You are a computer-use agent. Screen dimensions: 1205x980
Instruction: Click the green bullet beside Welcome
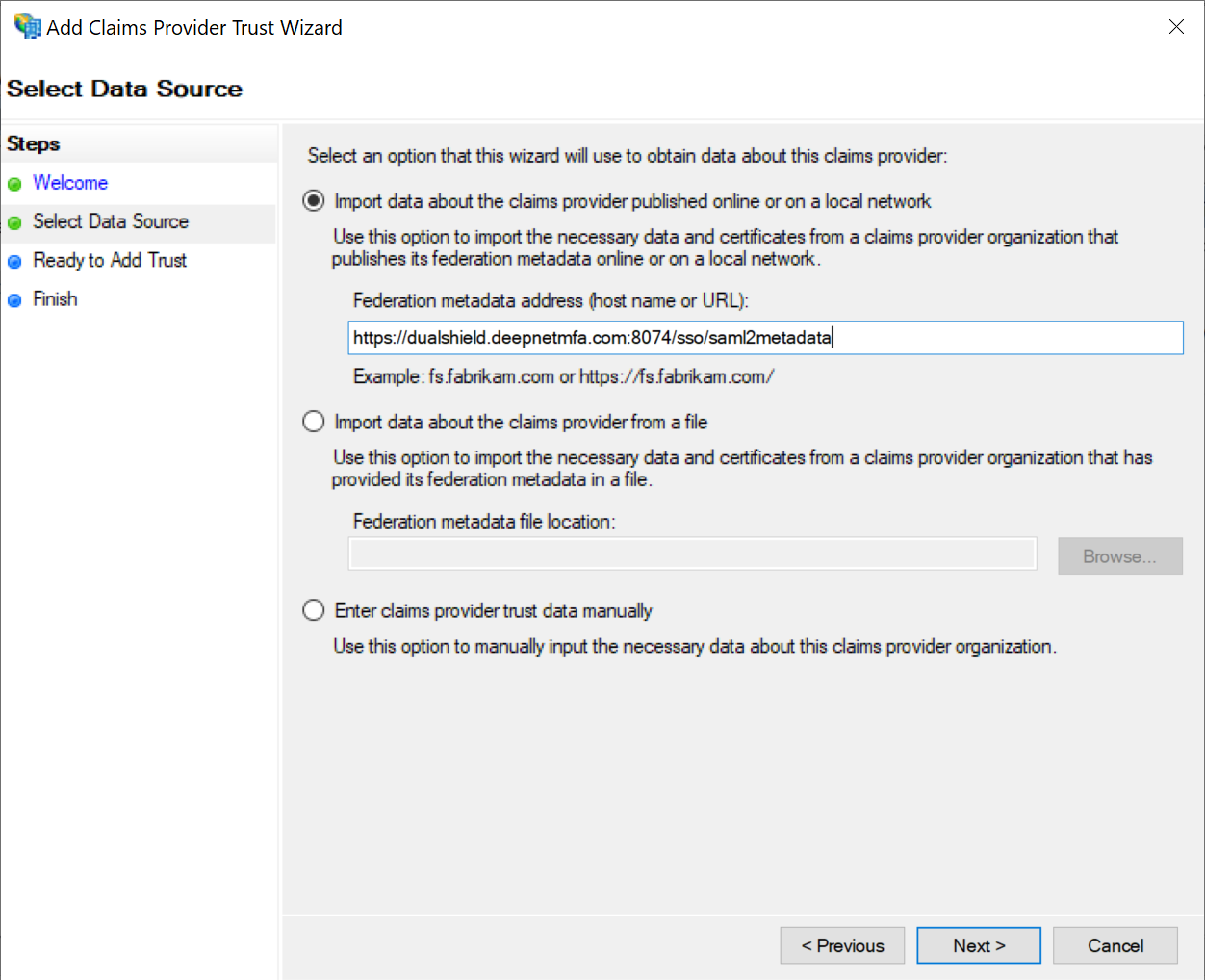14,184
